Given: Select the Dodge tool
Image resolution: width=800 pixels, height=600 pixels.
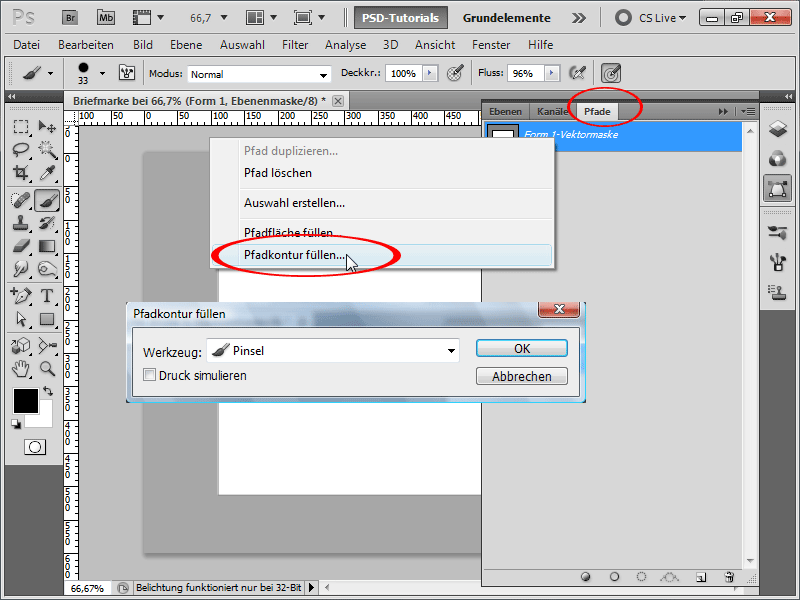Looking at the screenshot, I should tap(47, 269).
